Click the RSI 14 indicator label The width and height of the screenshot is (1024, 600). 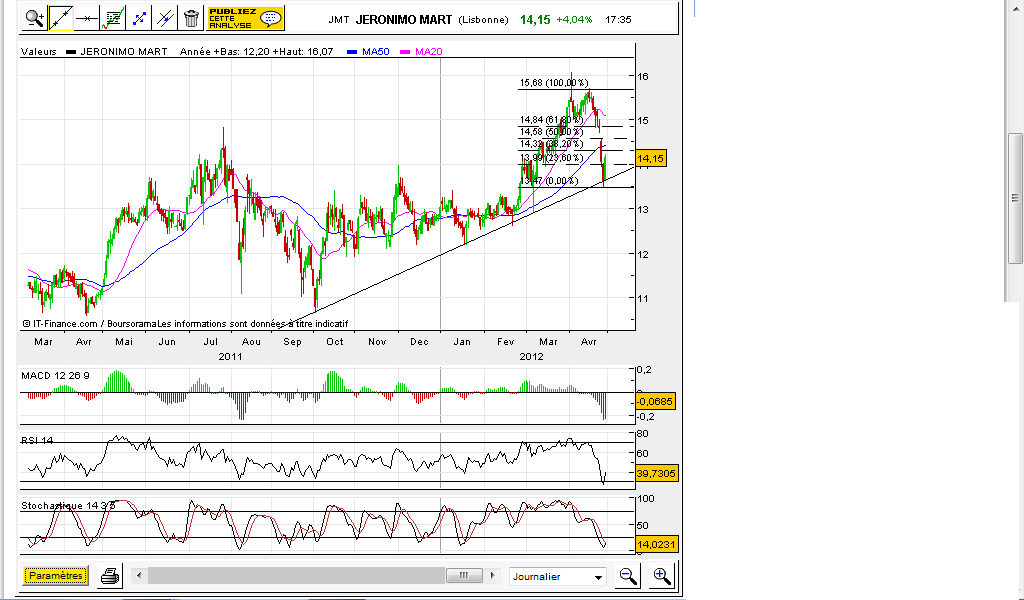pos(37,441)
